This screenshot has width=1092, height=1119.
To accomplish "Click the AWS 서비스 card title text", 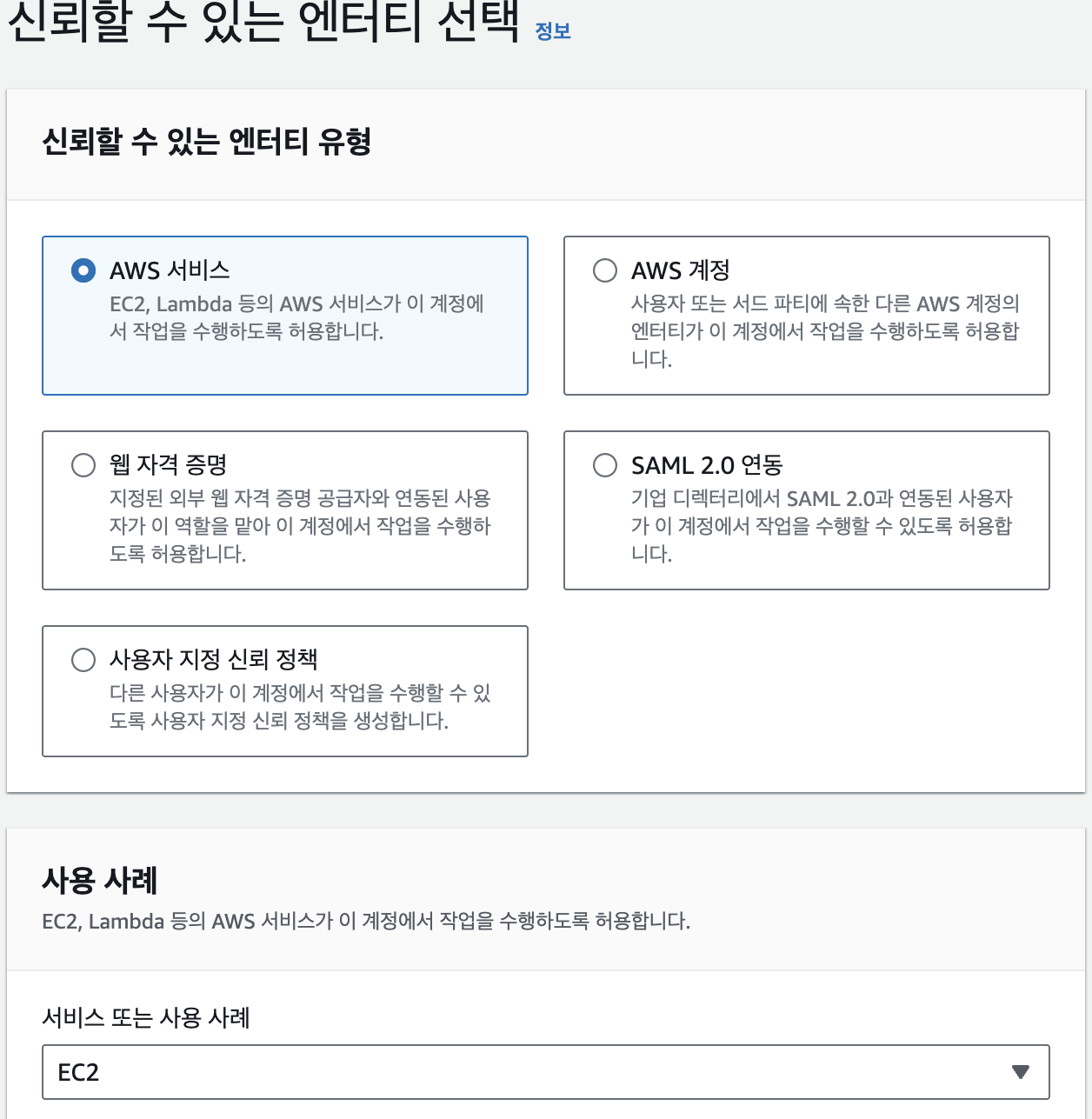I will coord(170,270).
